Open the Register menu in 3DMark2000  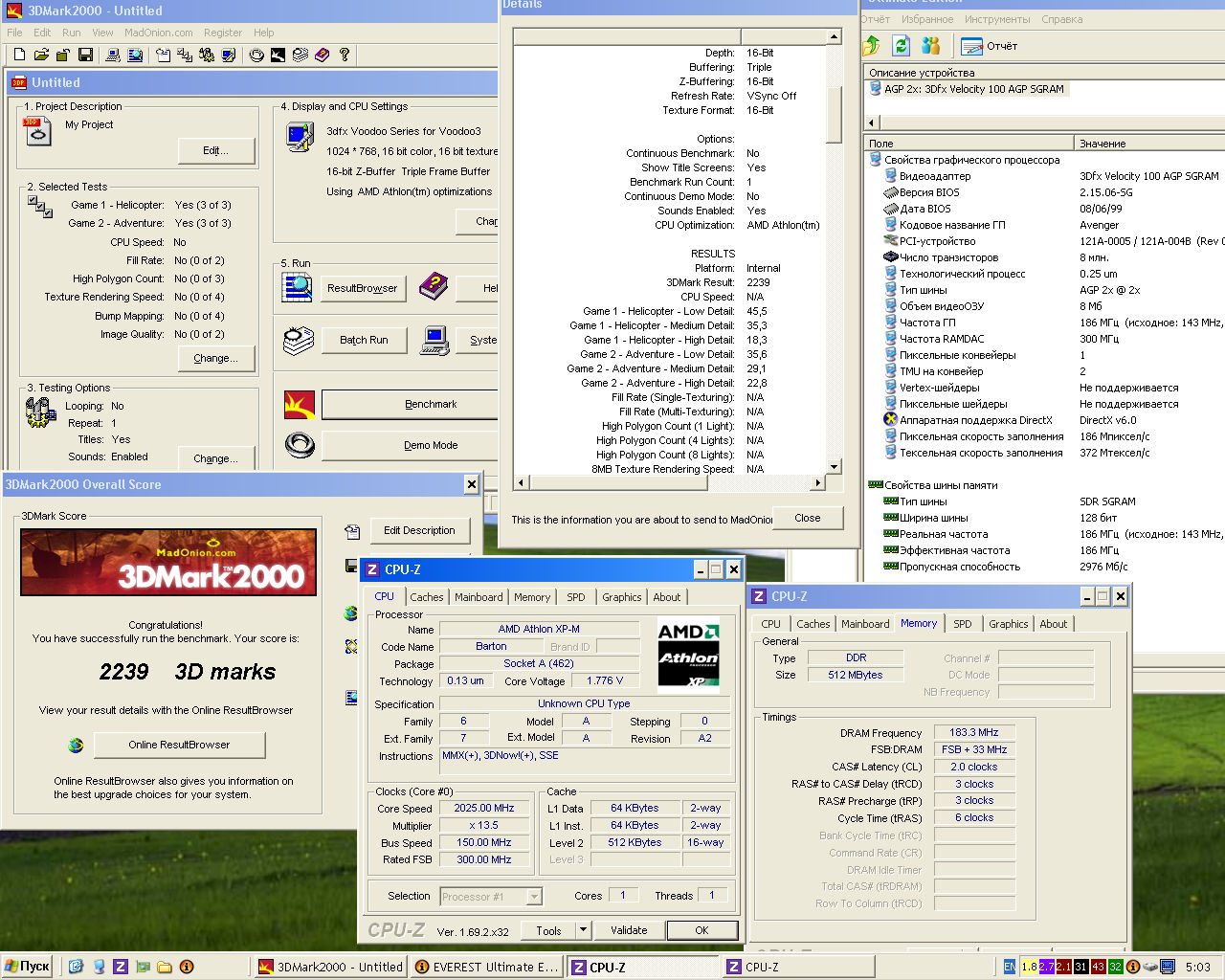coord(223,33)
